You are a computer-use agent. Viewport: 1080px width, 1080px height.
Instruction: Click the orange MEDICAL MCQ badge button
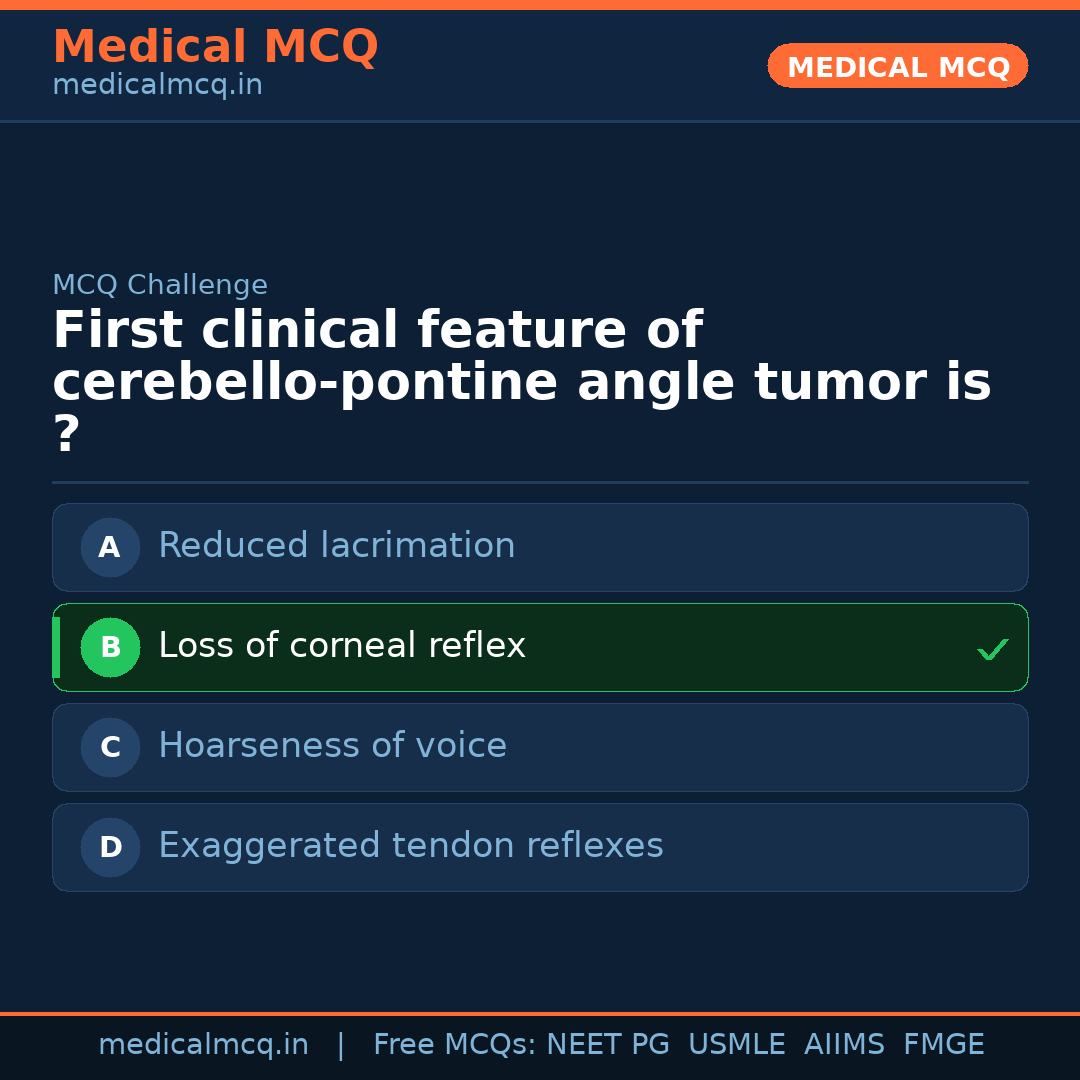(897, 66)
